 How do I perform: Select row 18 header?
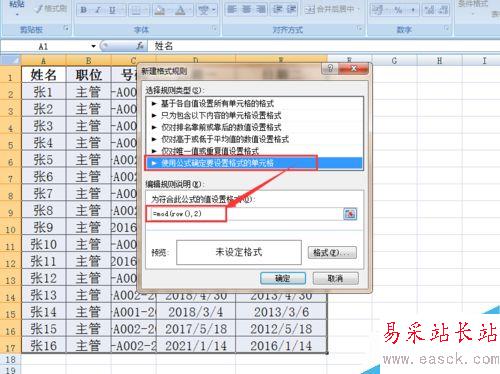point(10,359)
